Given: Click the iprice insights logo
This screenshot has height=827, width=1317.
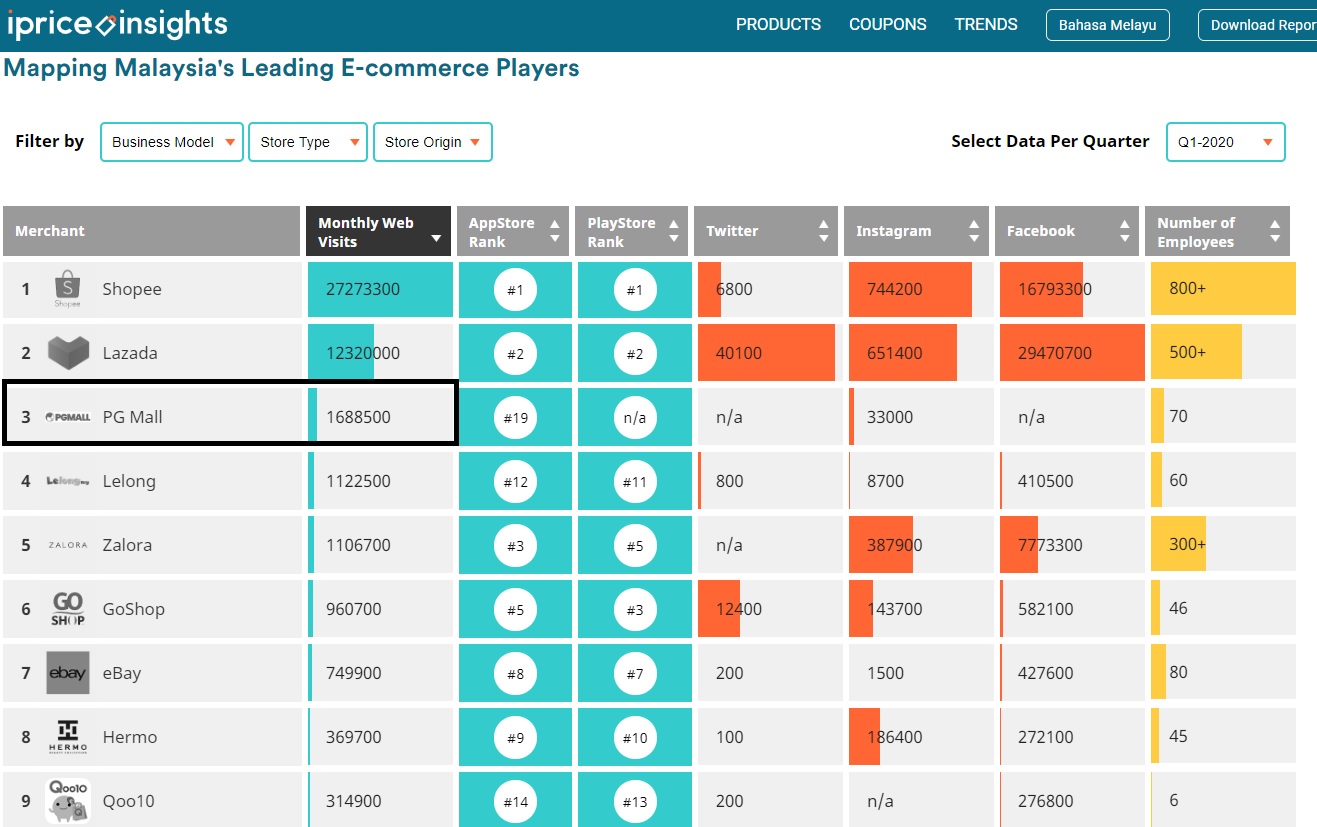Looking at the screenshot, I should tap(117, 24).
